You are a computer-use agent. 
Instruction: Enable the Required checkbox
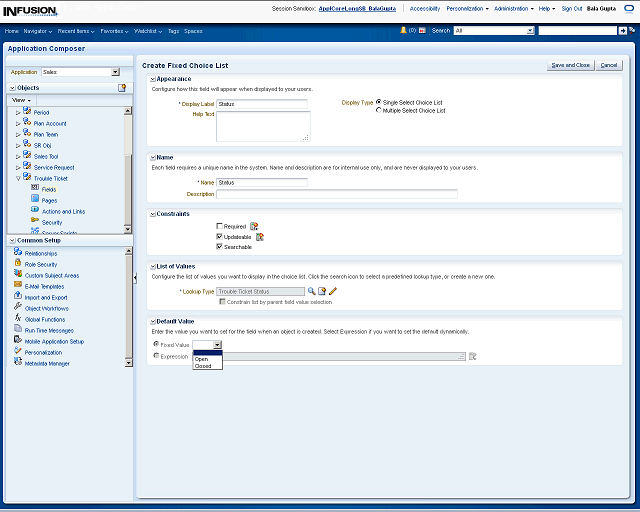pyautogui.click(x=219, y=227)
